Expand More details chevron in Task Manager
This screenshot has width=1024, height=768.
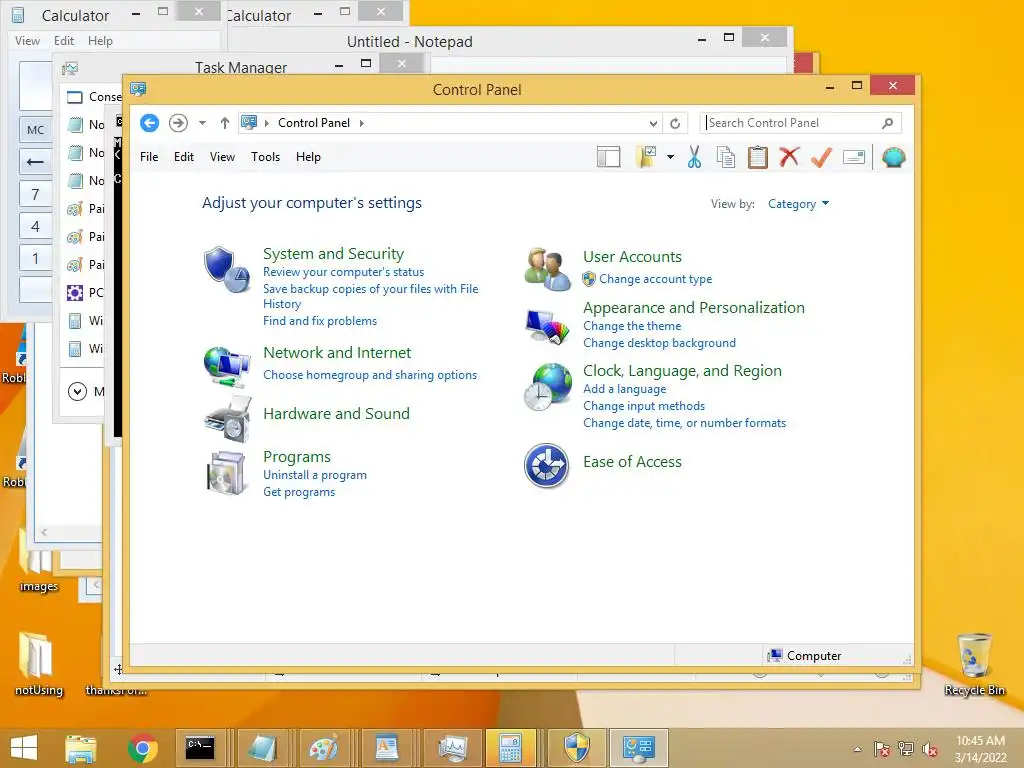(x=77, y=392)
